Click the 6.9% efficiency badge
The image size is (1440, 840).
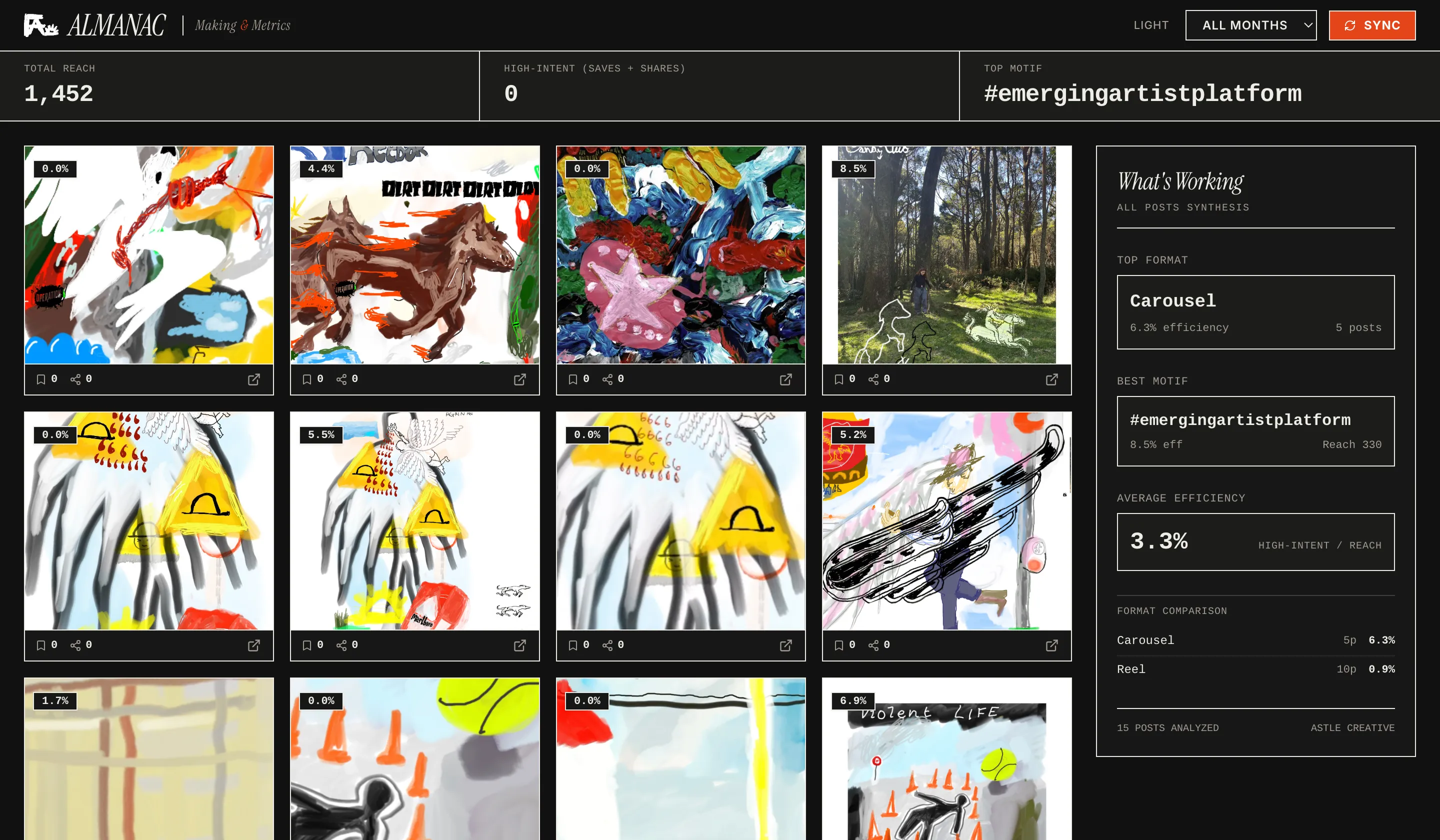point(853,700)
